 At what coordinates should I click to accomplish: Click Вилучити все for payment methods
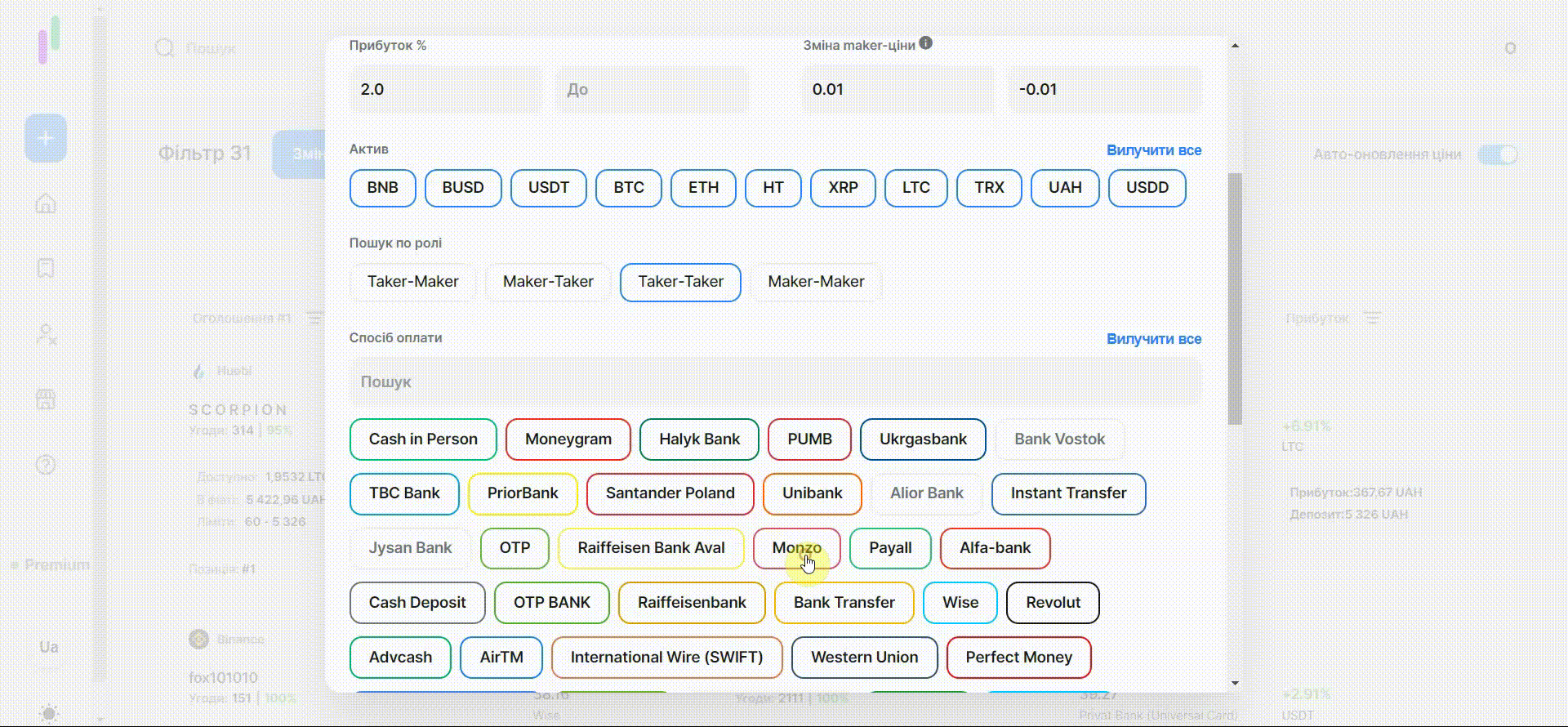pyautogui.click(x=1153, y=339)
